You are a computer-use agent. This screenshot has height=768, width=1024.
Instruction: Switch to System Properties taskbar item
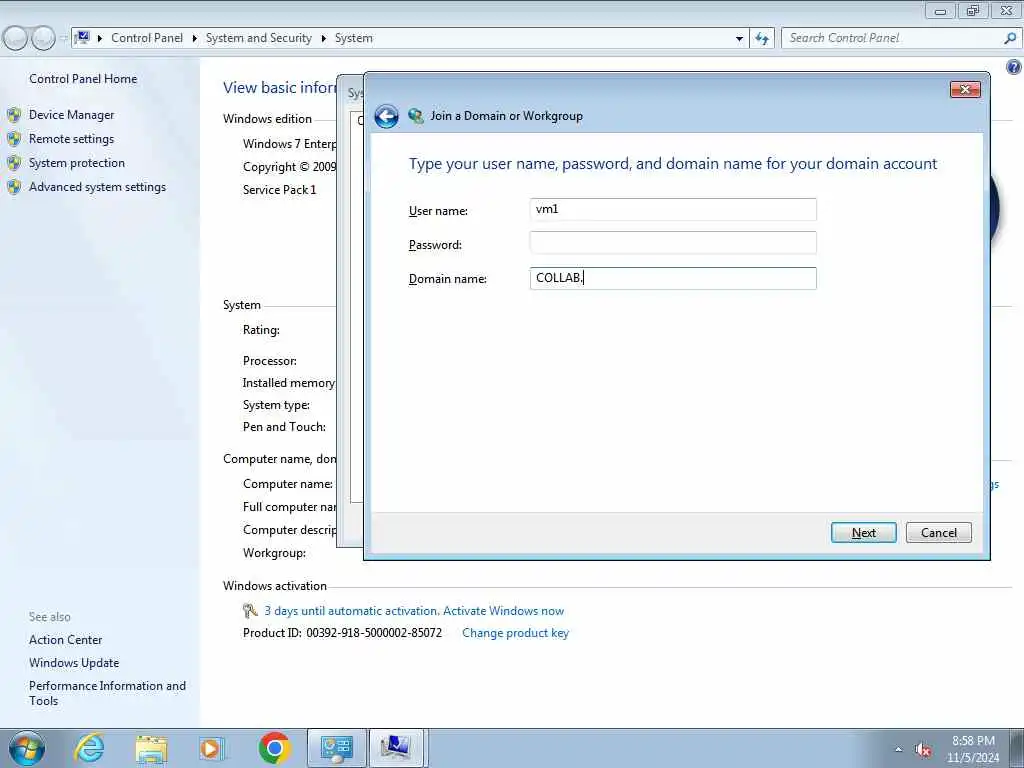coord(397,748)
